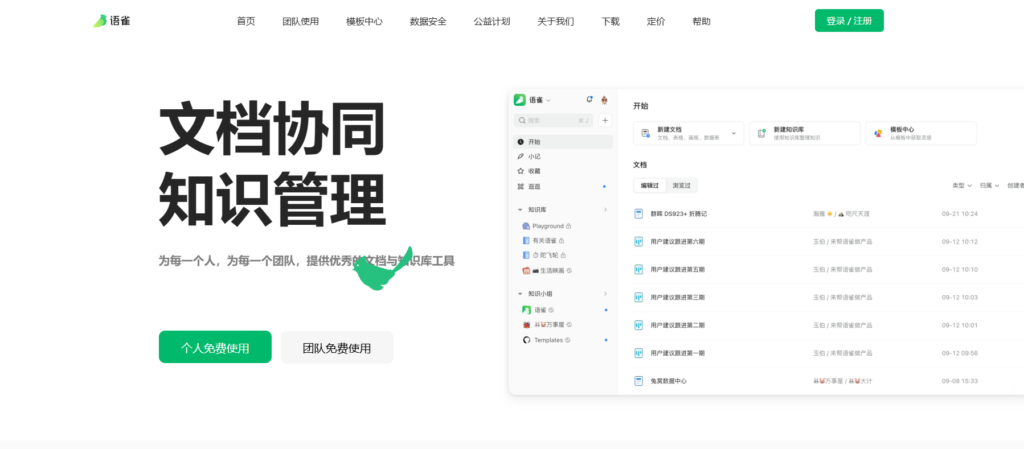Click the 小记 feather icon
Image resolution: width=1024 pixels, height=449 pixels.
520,157
